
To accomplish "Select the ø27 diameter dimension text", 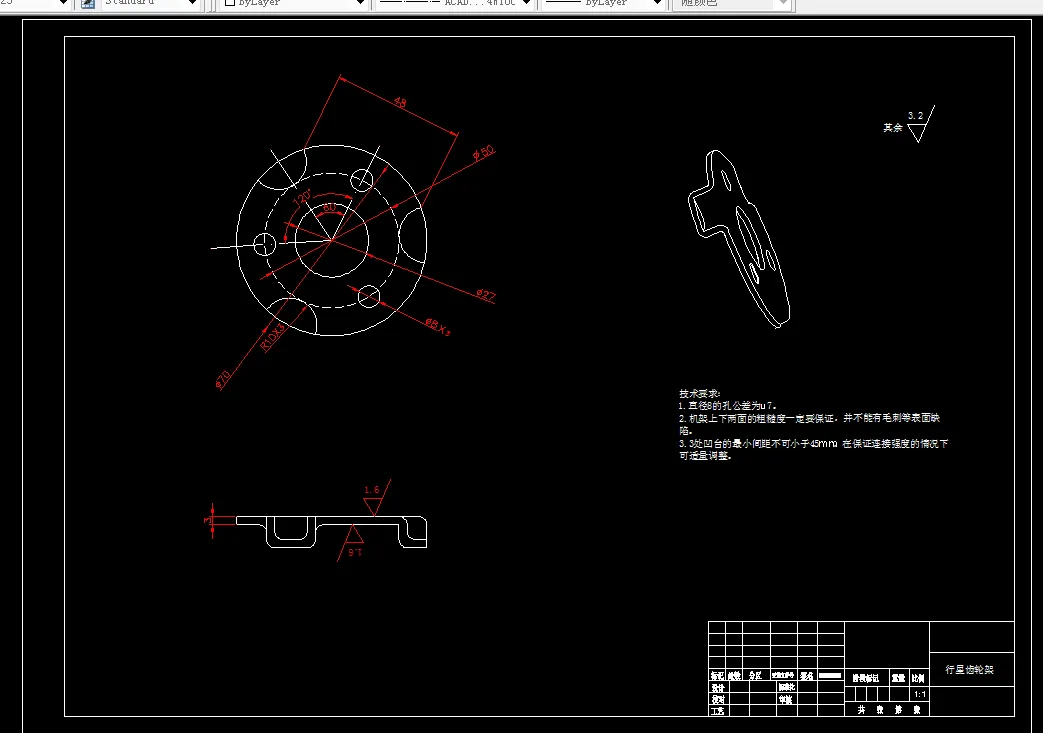I will tap(486, 294).
